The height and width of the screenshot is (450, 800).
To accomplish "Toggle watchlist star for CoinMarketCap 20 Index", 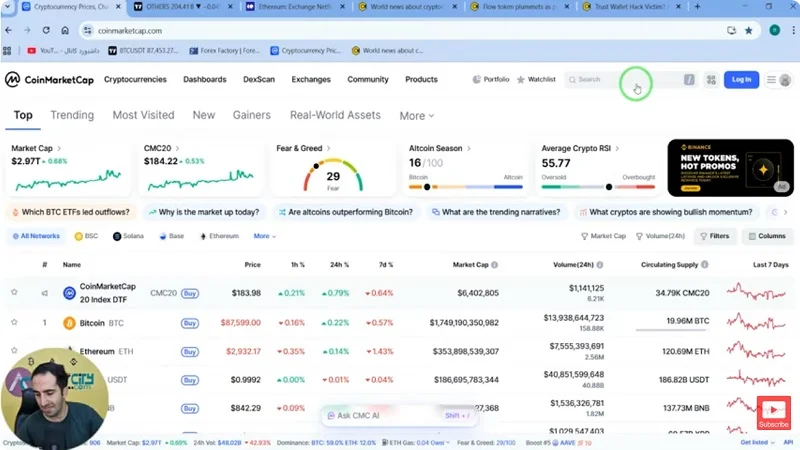I will point(14,293).
